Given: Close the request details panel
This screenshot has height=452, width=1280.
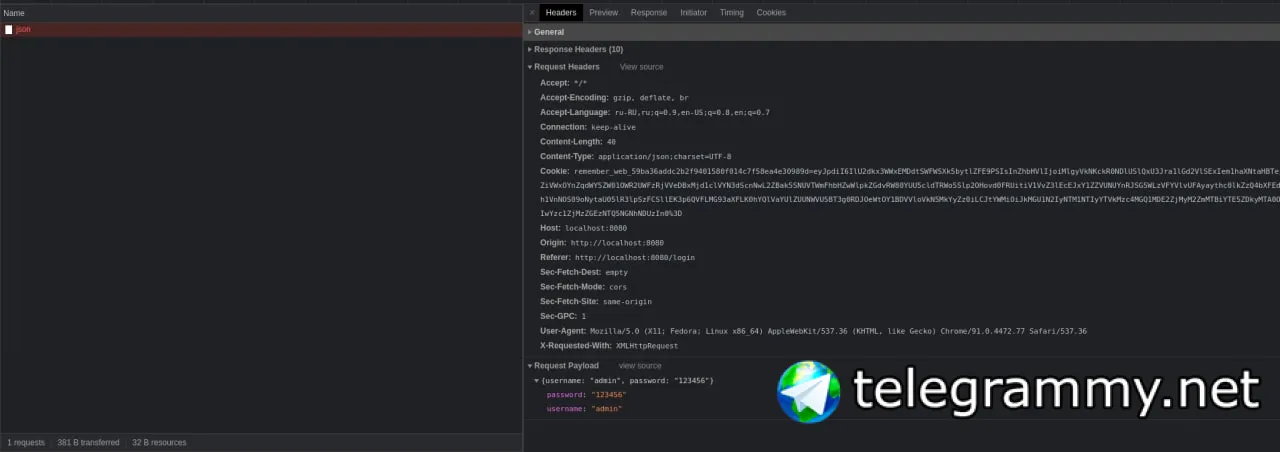Looking at the screenshot, I should point(531,13).
